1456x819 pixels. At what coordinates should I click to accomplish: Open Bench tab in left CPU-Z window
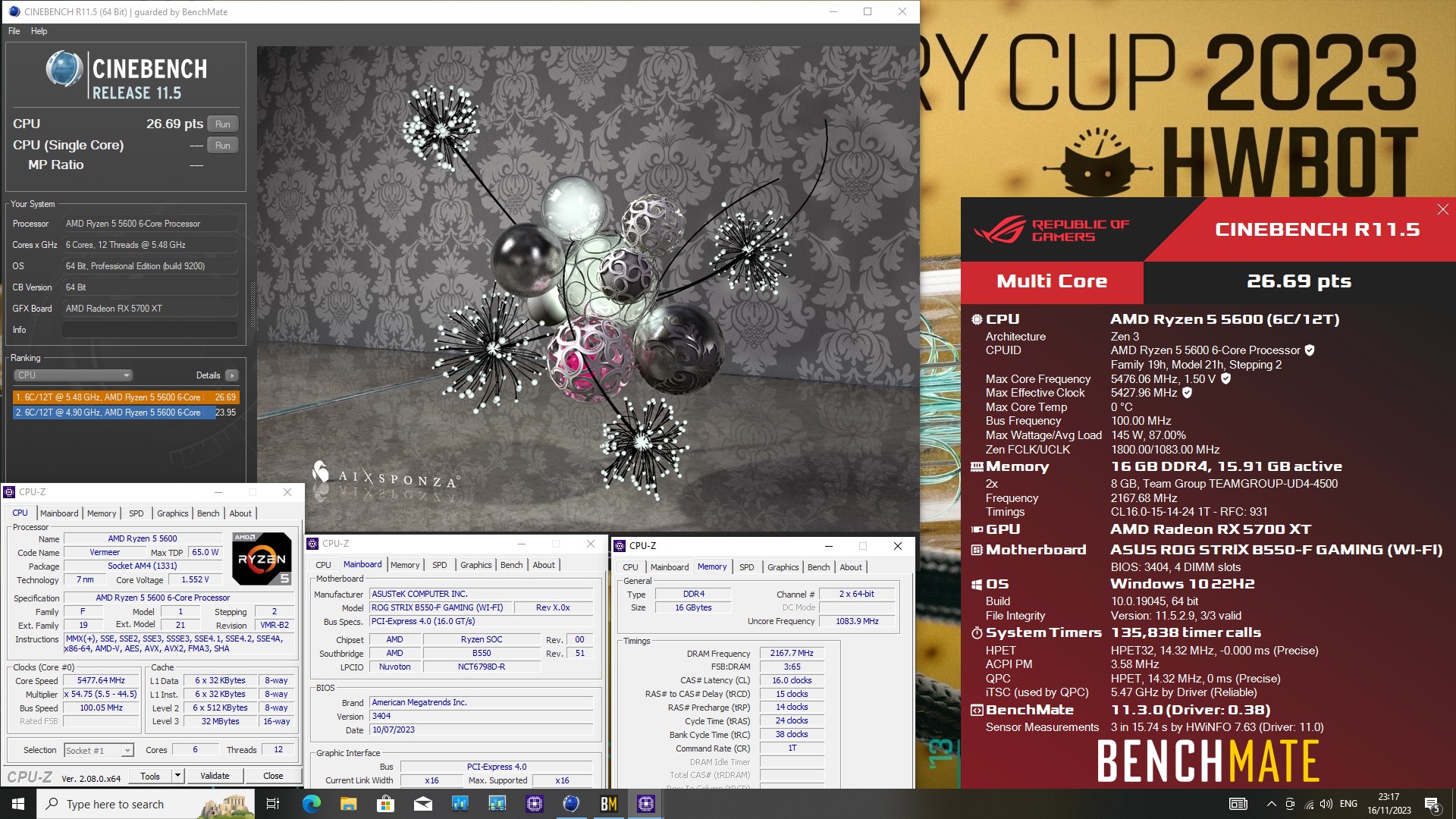[x=209, y=513]
